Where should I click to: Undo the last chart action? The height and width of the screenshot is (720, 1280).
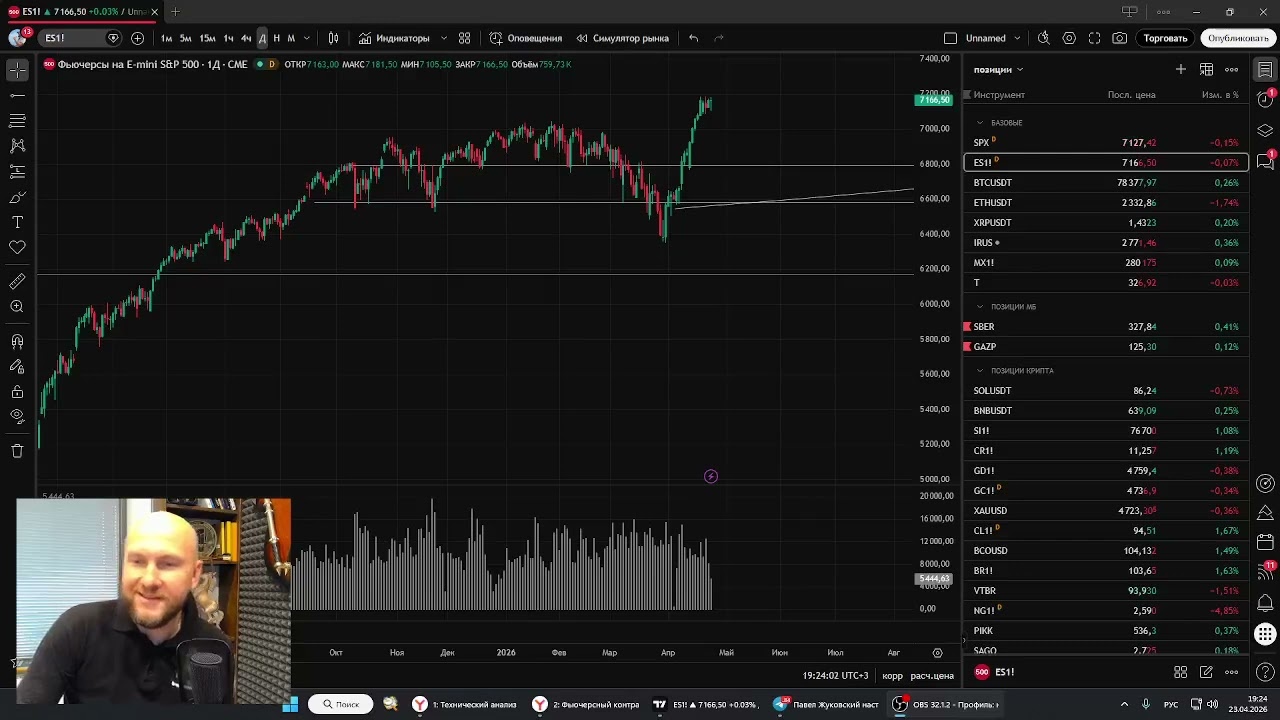coord(693,38)
